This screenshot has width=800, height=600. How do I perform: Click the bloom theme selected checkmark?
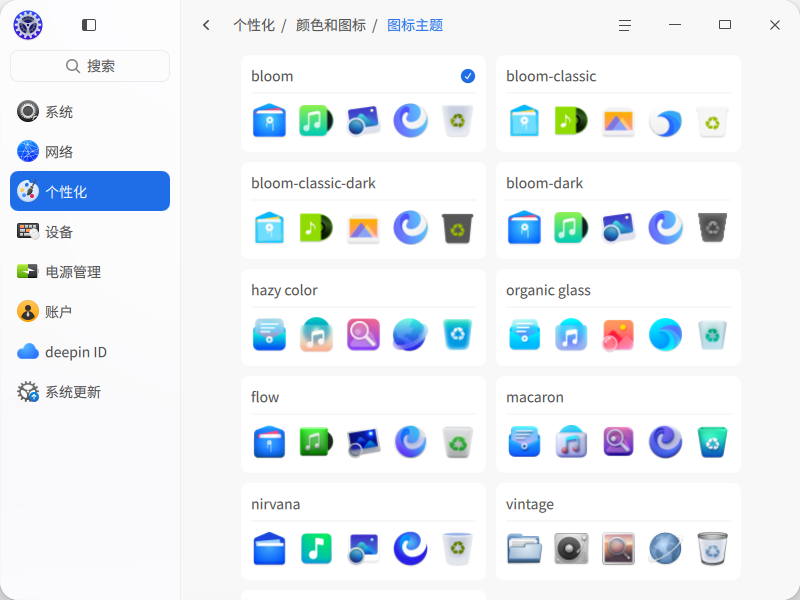tap(468, 76)
